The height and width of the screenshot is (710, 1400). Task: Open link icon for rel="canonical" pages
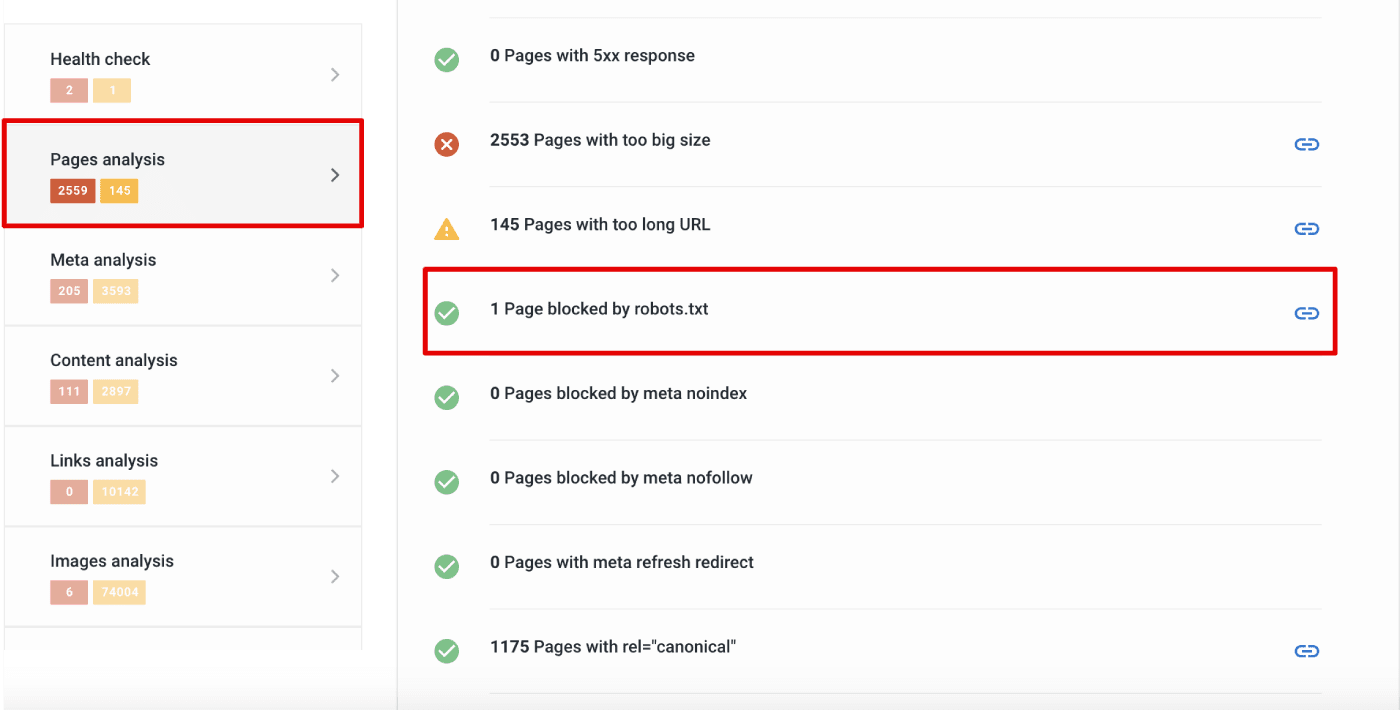tap(1306, 651)
